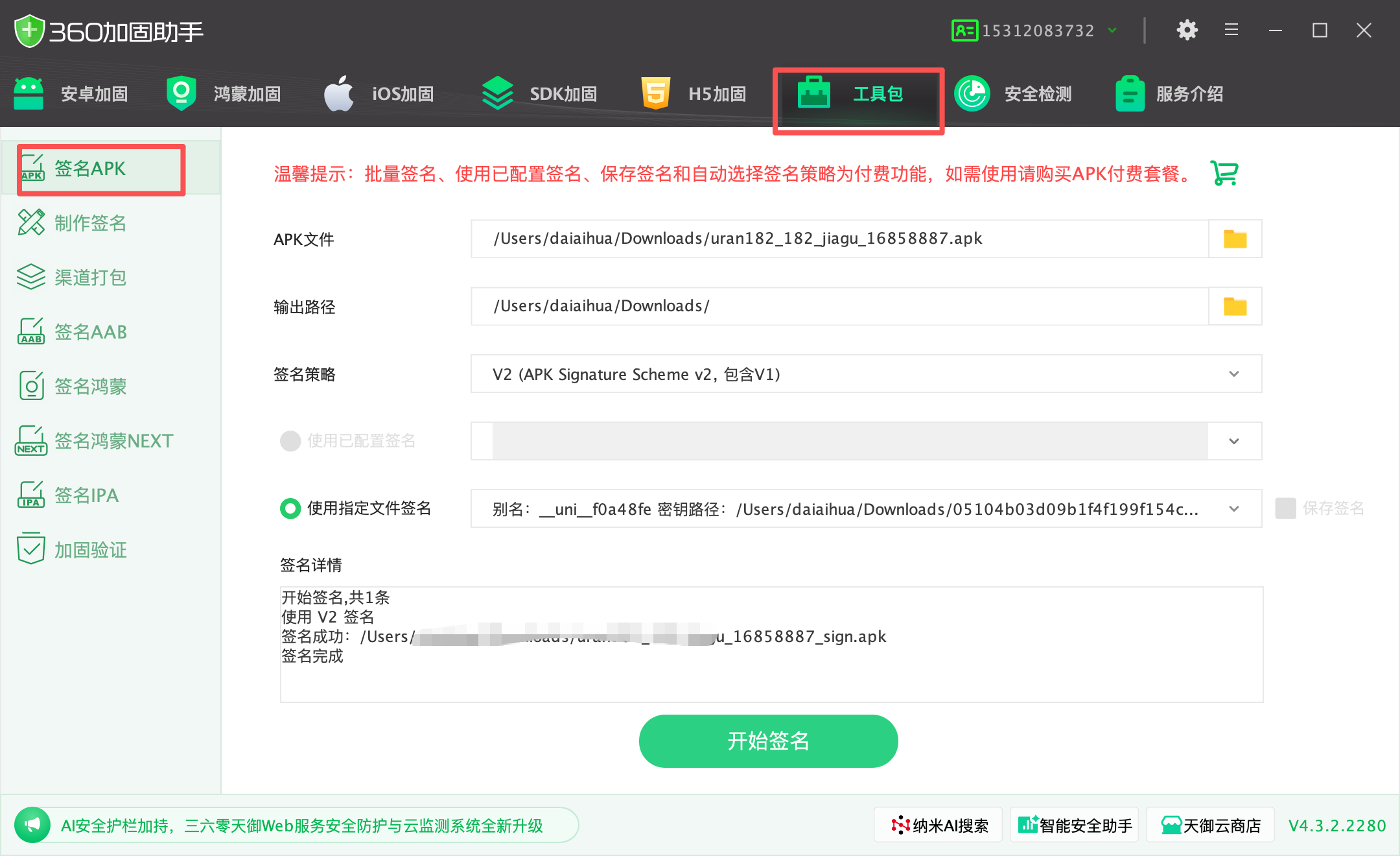1400x856 pixels.
Task: Choose output path with folder icon
Action: click(x=1235, y=307)
